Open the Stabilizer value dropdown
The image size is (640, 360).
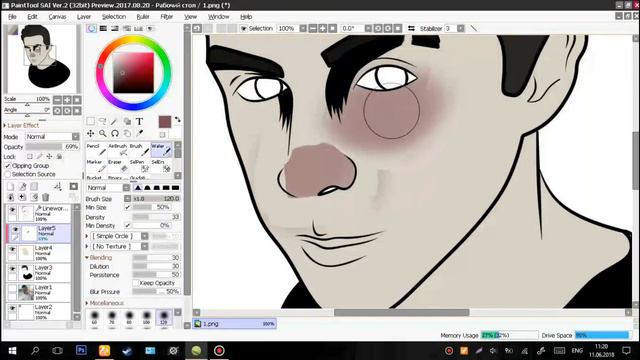(x=460, y=28)
